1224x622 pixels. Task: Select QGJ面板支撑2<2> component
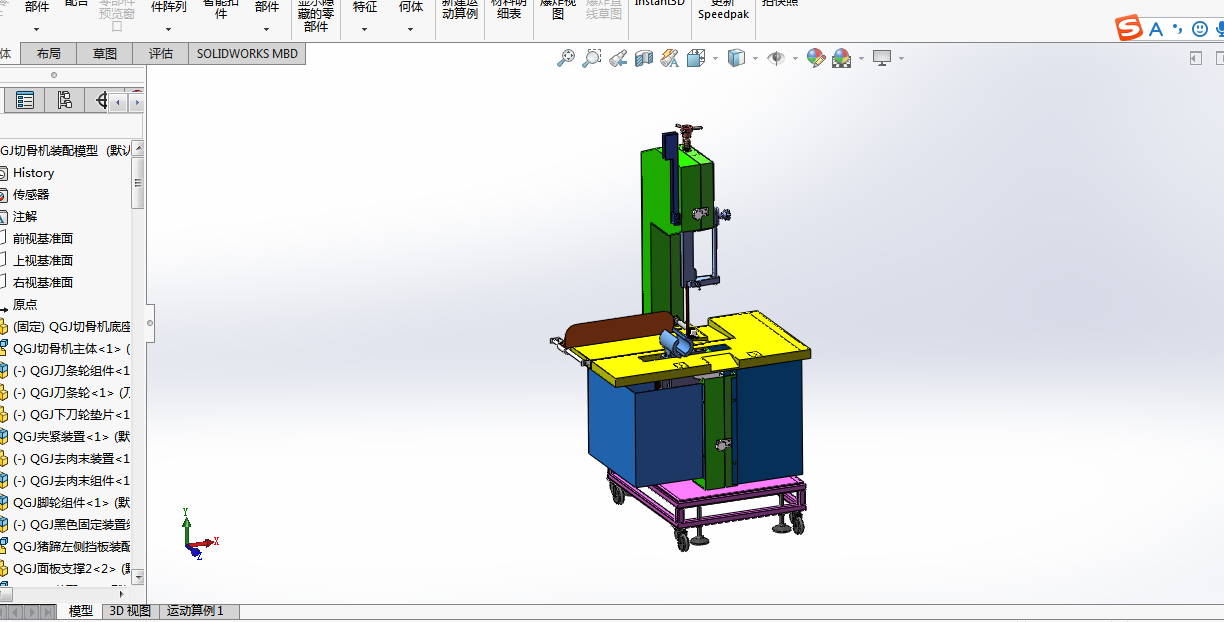coord(72,569)
